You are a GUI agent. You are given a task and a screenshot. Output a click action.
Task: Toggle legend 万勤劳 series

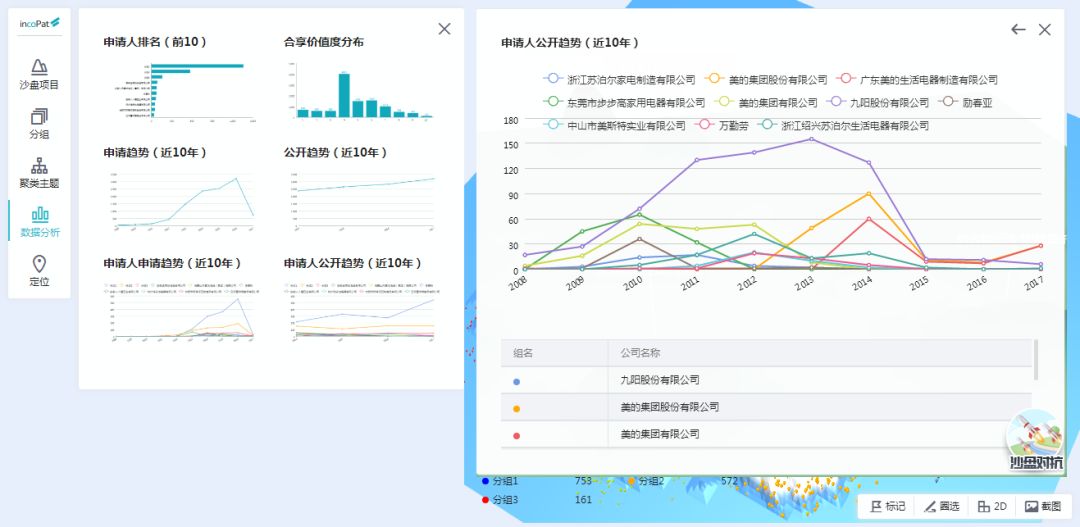(722, 125)
